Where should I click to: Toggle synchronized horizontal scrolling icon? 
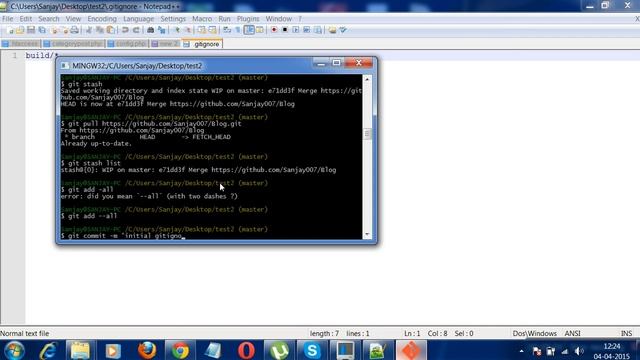tap(212, 30)
